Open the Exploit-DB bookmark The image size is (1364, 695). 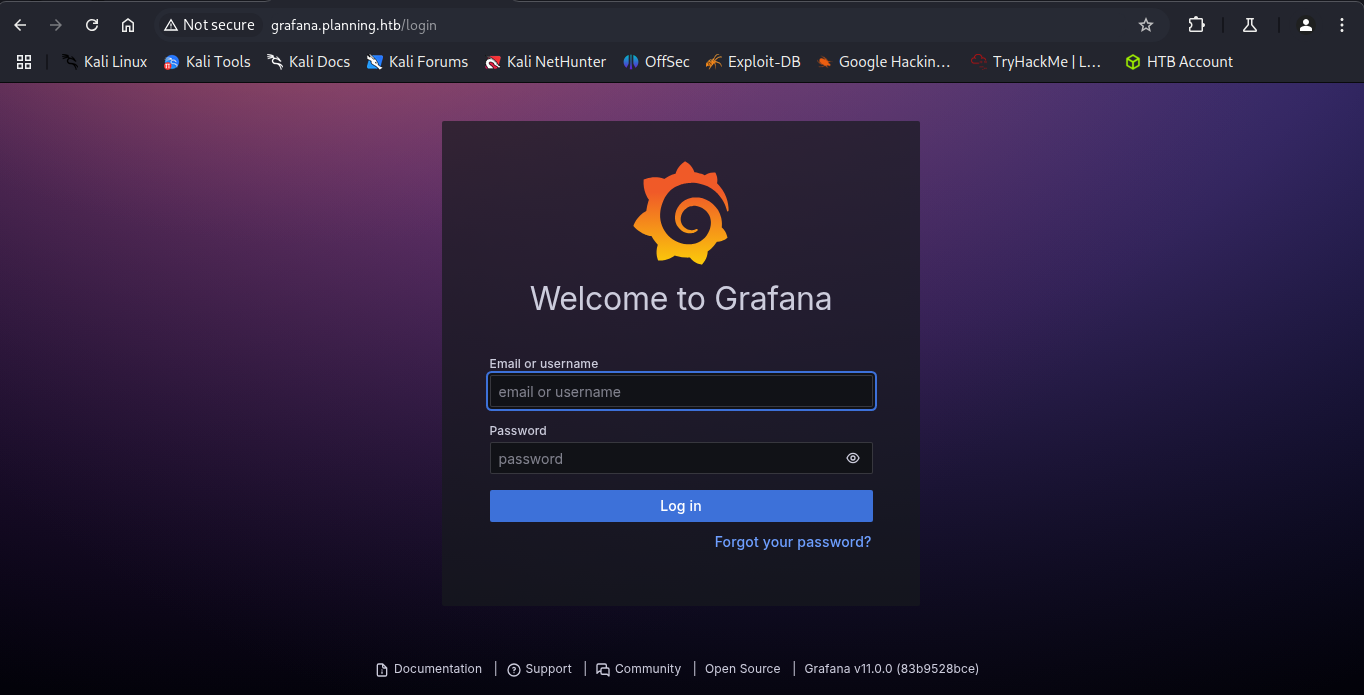753,62
